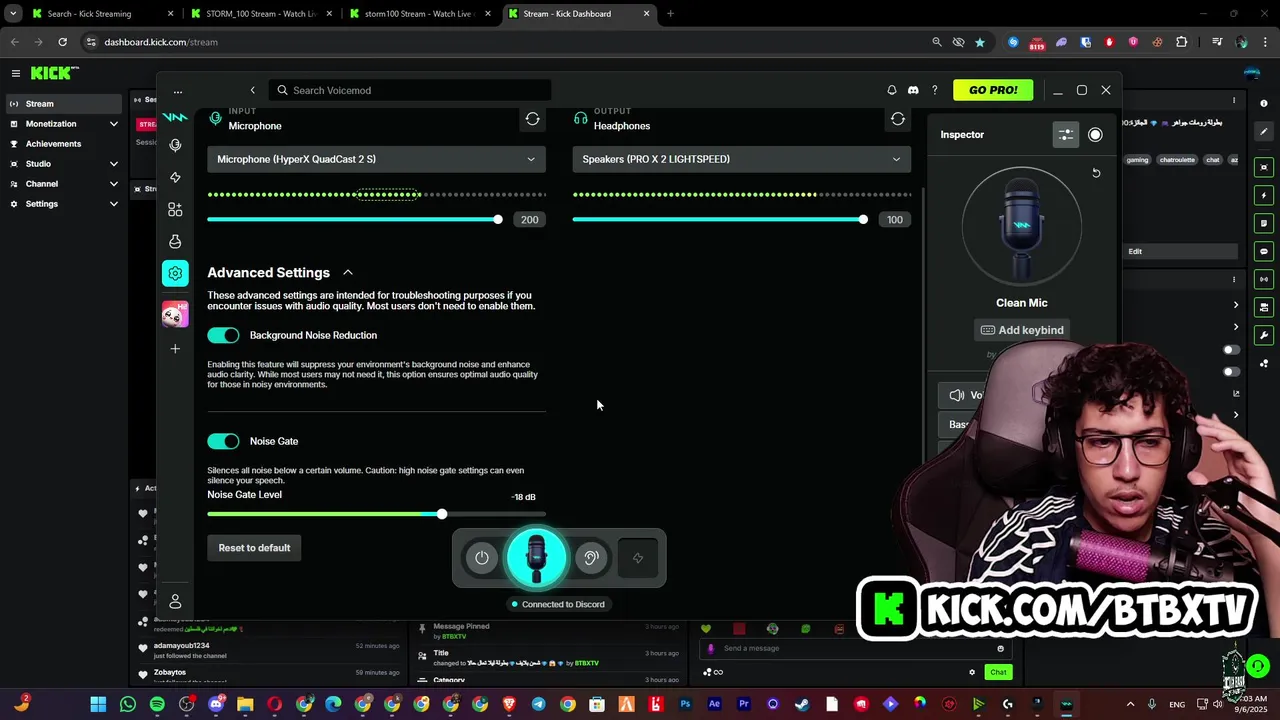Toggle the soundboard bolt button in bottom bar
Screen dimensions: 1280x720
click(x=638, y=558)
